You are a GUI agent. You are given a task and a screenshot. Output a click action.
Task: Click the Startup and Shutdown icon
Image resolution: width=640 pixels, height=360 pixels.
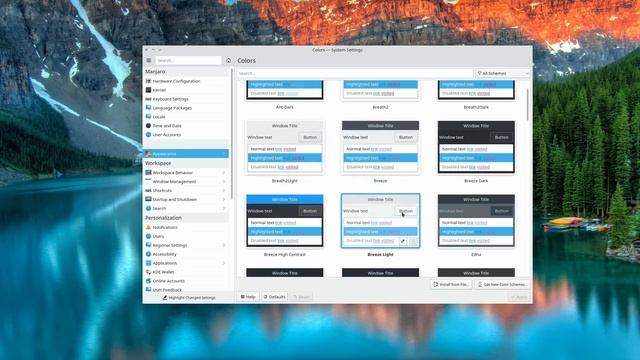point(148,200)
